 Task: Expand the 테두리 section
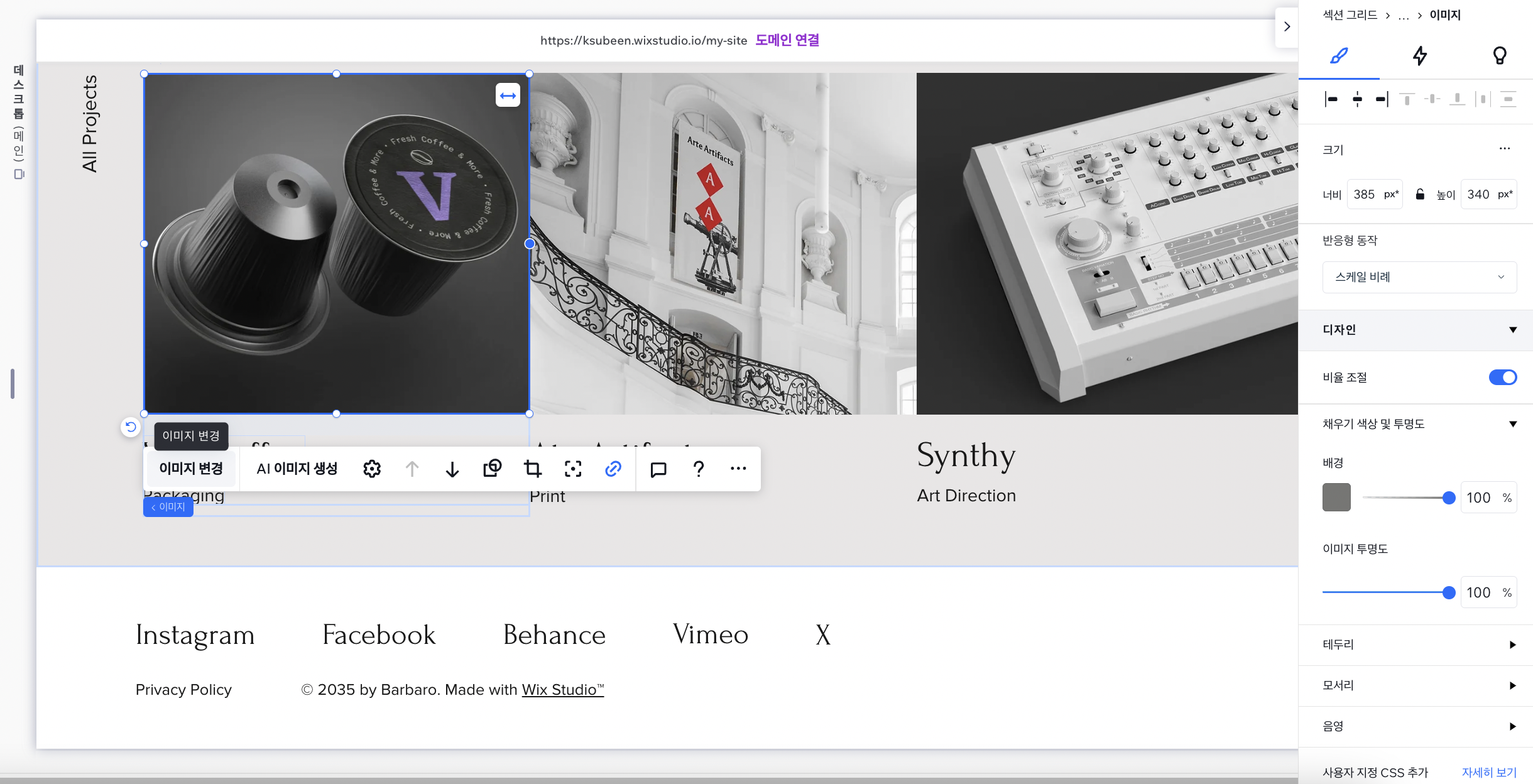(1419, 645)
